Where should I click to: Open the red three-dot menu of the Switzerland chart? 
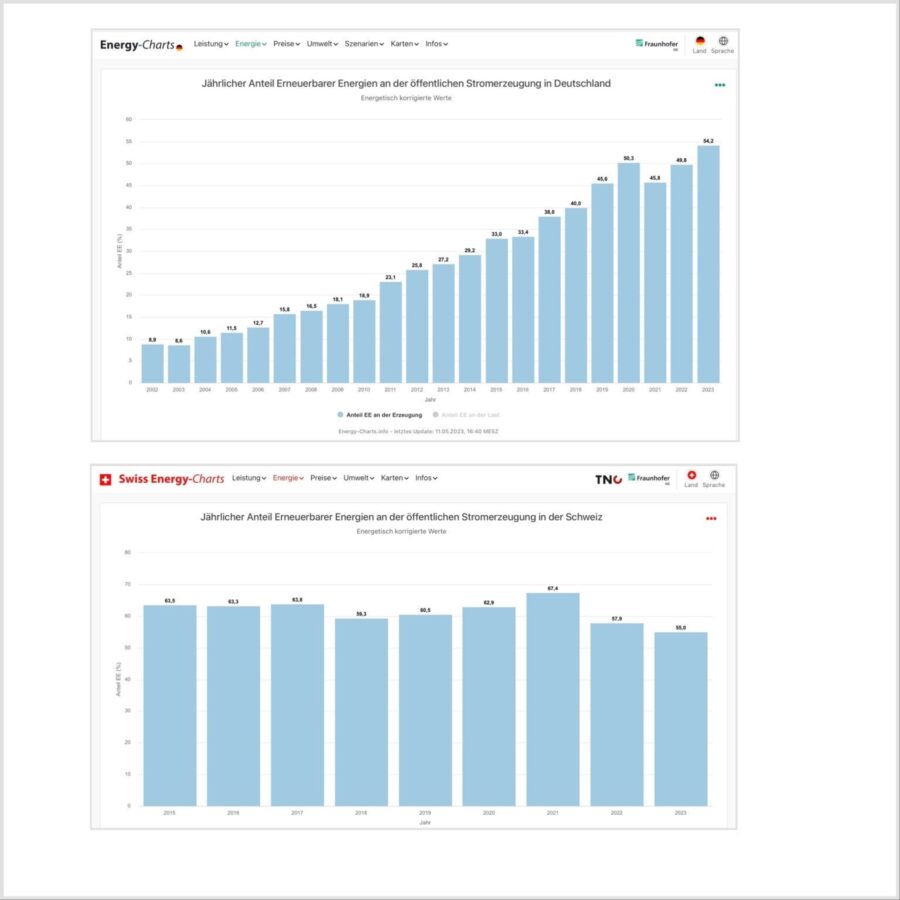711,518
